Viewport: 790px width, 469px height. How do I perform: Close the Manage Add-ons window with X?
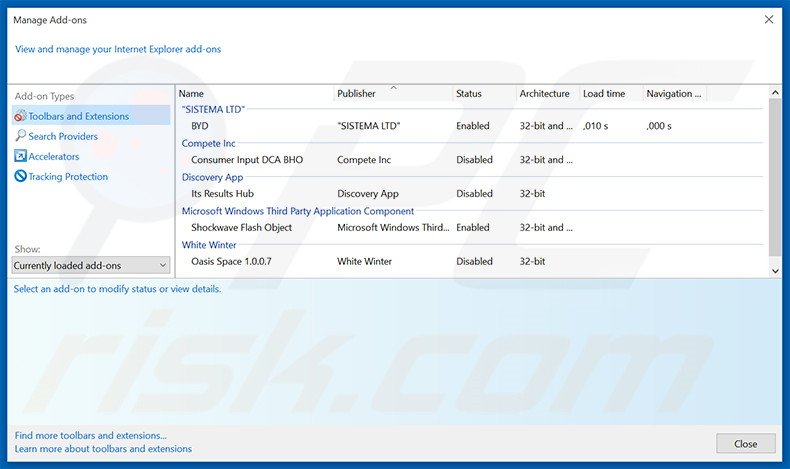tap(769, 20)
